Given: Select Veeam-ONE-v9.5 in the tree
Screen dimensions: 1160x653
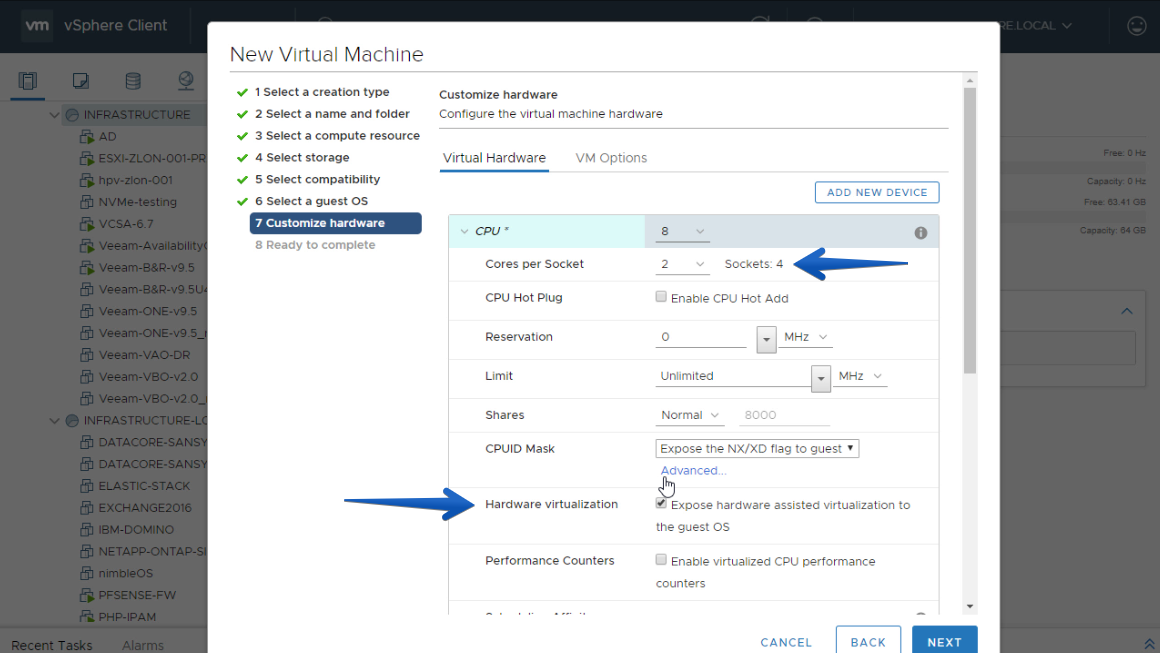Looking at the screenshot, I should 147,311.
